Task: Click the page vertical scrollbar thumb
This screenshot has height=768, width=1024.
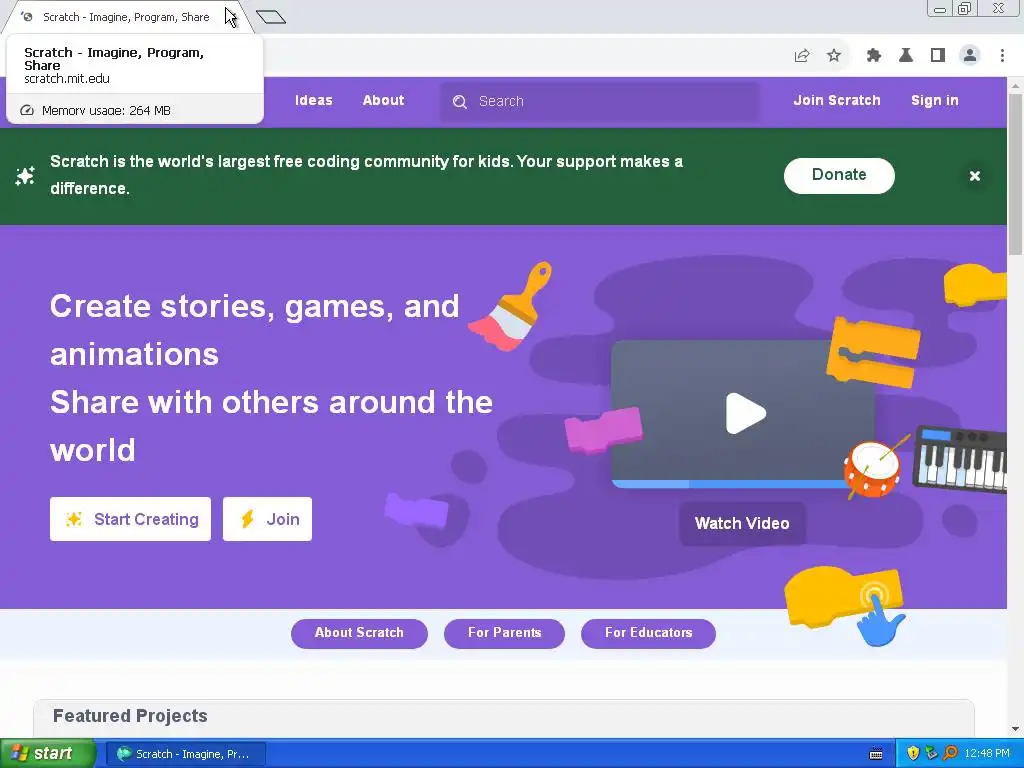Action: click(1016, 174)
